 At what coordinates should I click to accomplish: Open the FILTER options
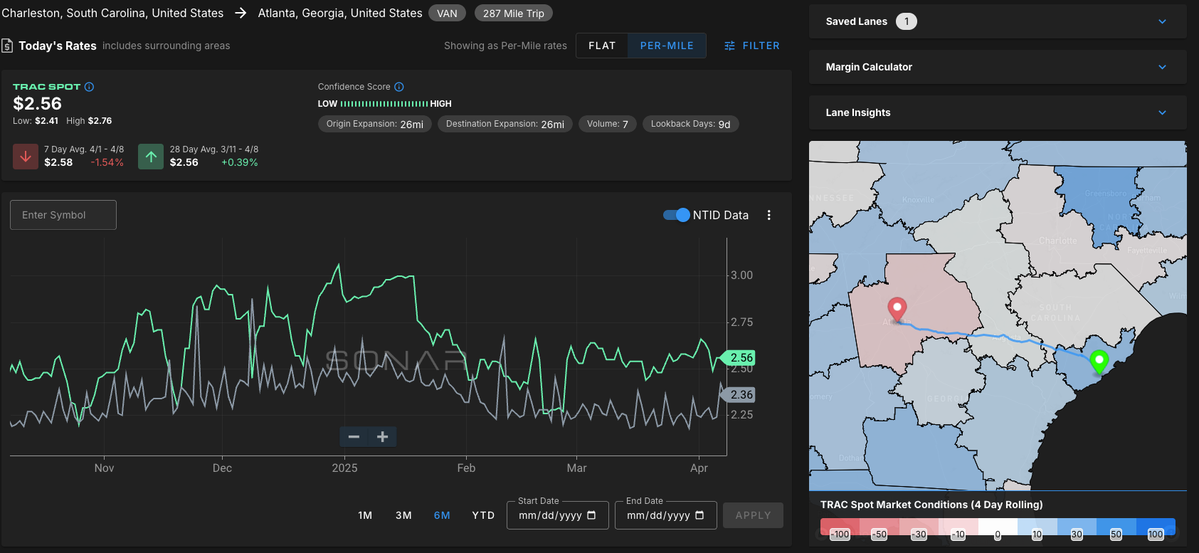(752, 46)
